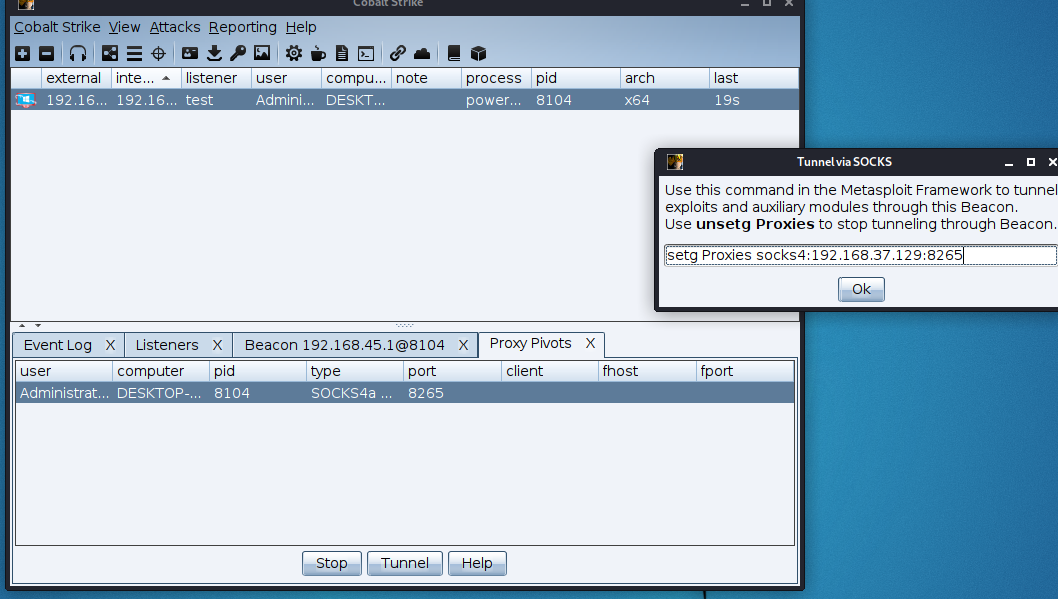
Task: Sort proxy pivots by type column
Action: (x=355, y=372)
